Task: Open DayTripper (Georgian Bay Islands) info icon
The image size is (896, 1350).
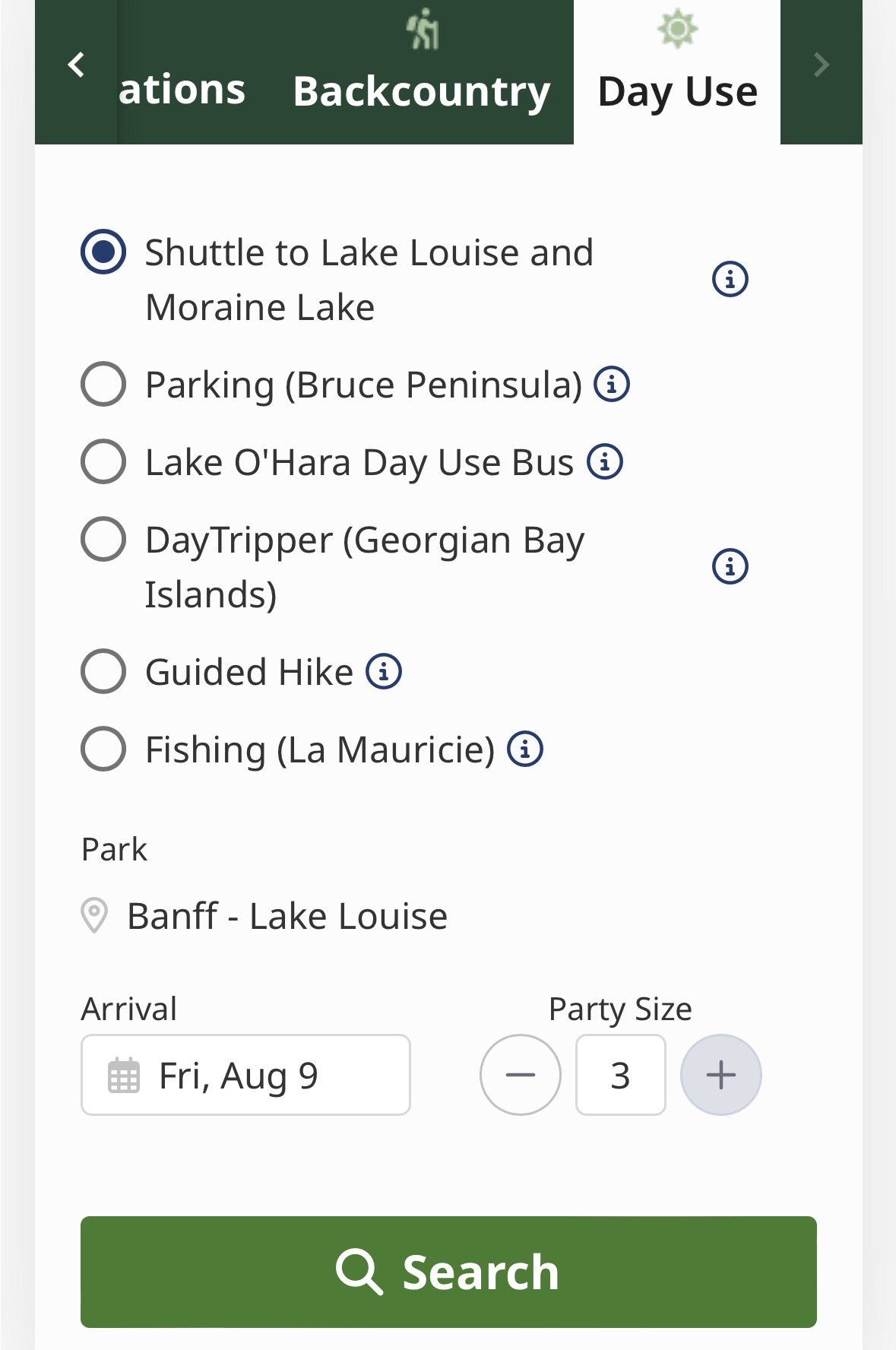Action: point(730,566)
